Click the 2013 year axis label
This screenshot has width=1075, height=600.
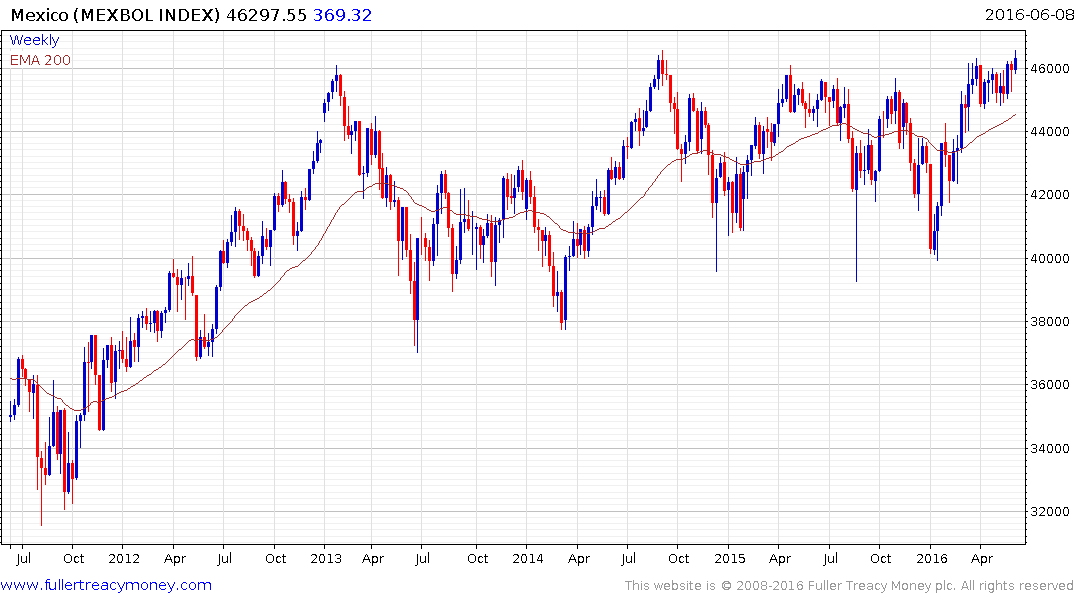pyautogui.click(x=326, y=558)
